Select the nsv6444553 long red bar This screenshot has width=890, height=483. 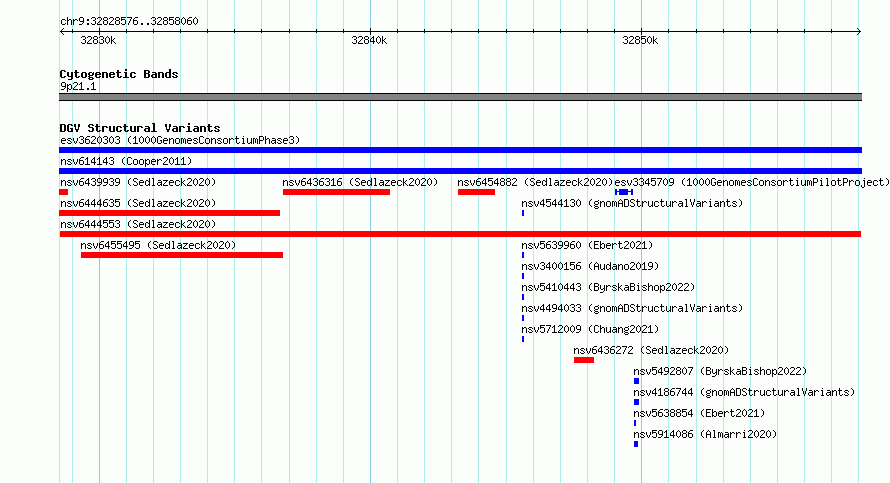pos(460,234)
